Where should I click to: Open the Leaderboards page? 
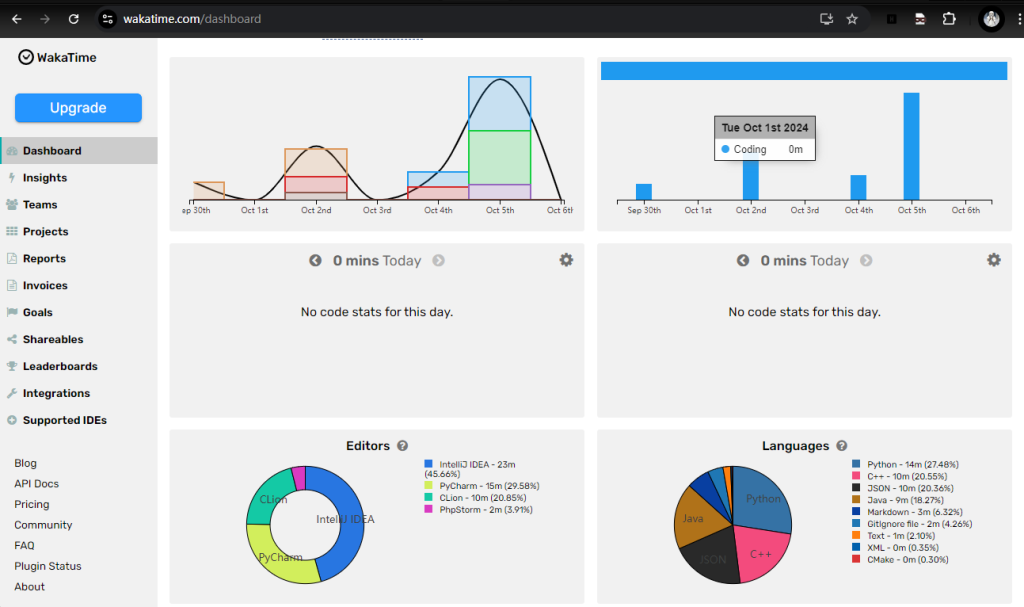(x=60, y=367)
